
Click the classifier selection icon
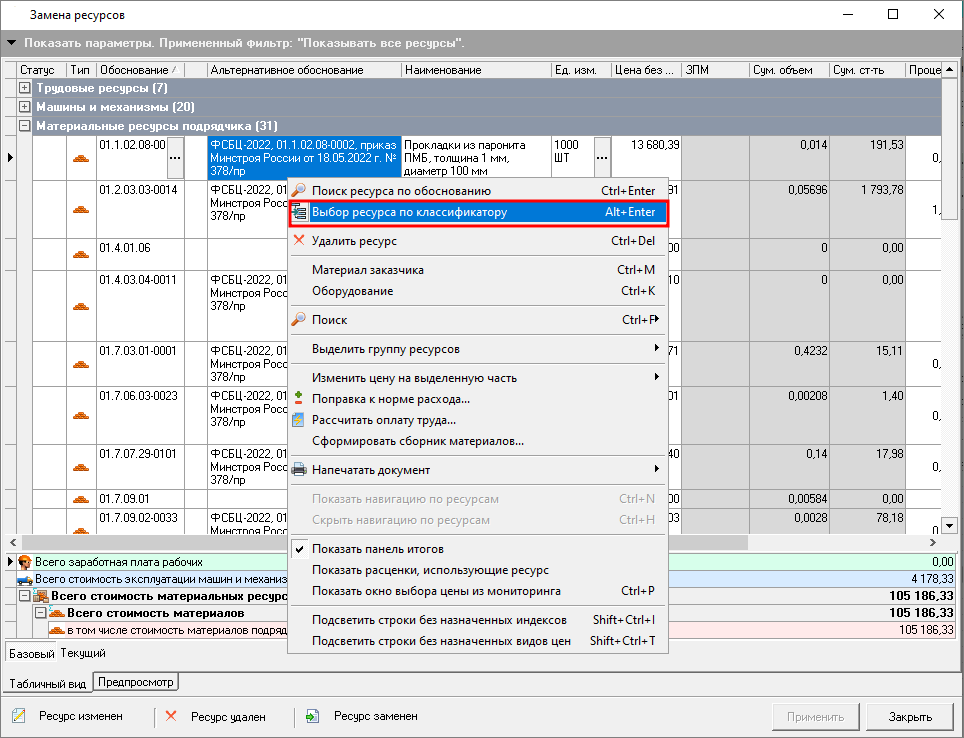[x=298, y=212]
